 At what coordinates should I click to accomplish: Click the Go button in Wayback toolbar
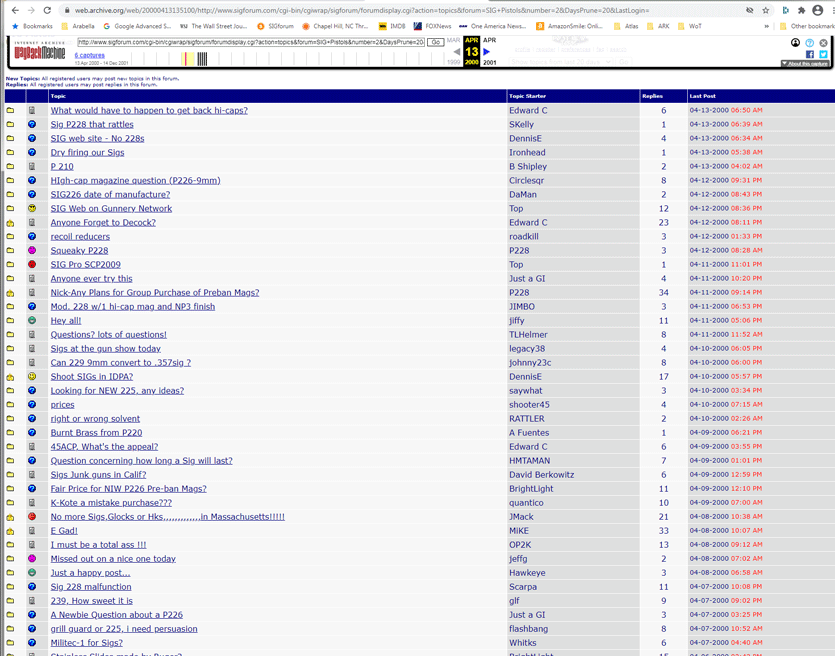(436, 42)
